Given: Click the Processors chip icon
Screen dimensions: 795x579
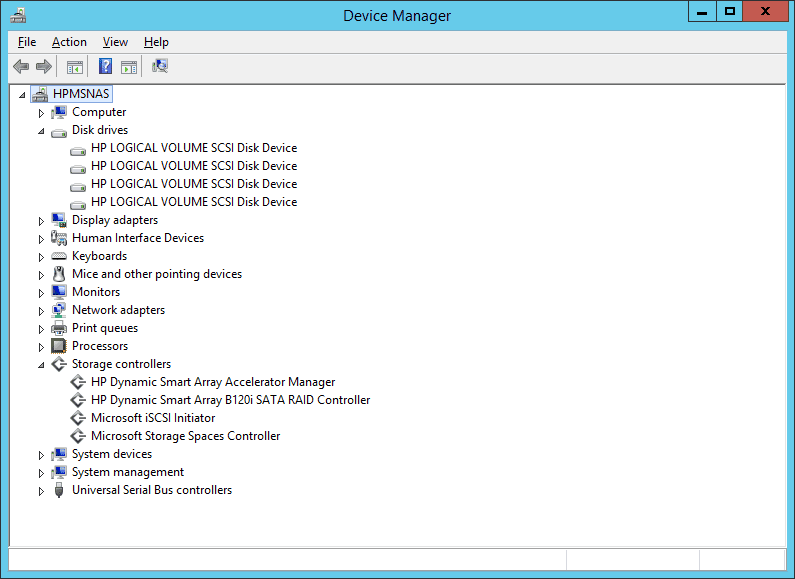Looking at the screenshot, I should 59,346.
